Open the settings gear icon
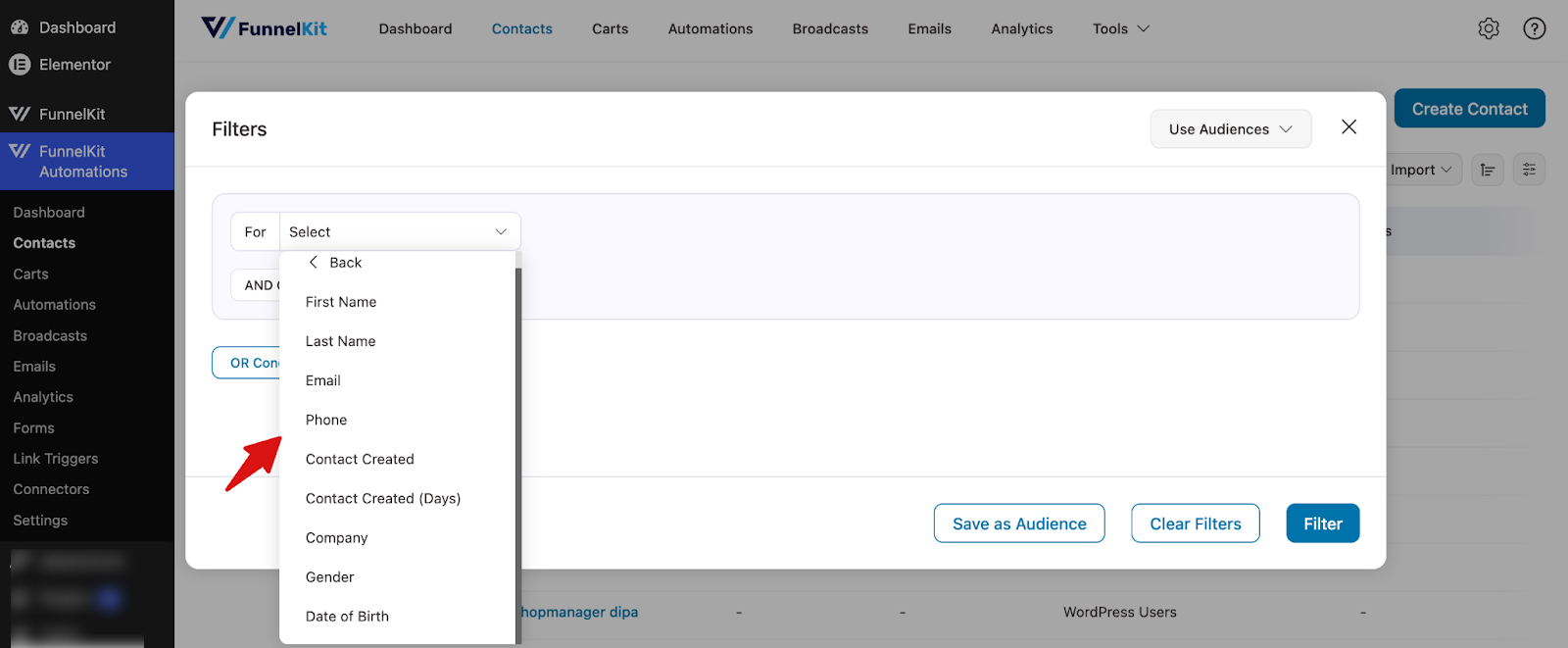Screen dimensions: 1568x648 click(1489, 28)
